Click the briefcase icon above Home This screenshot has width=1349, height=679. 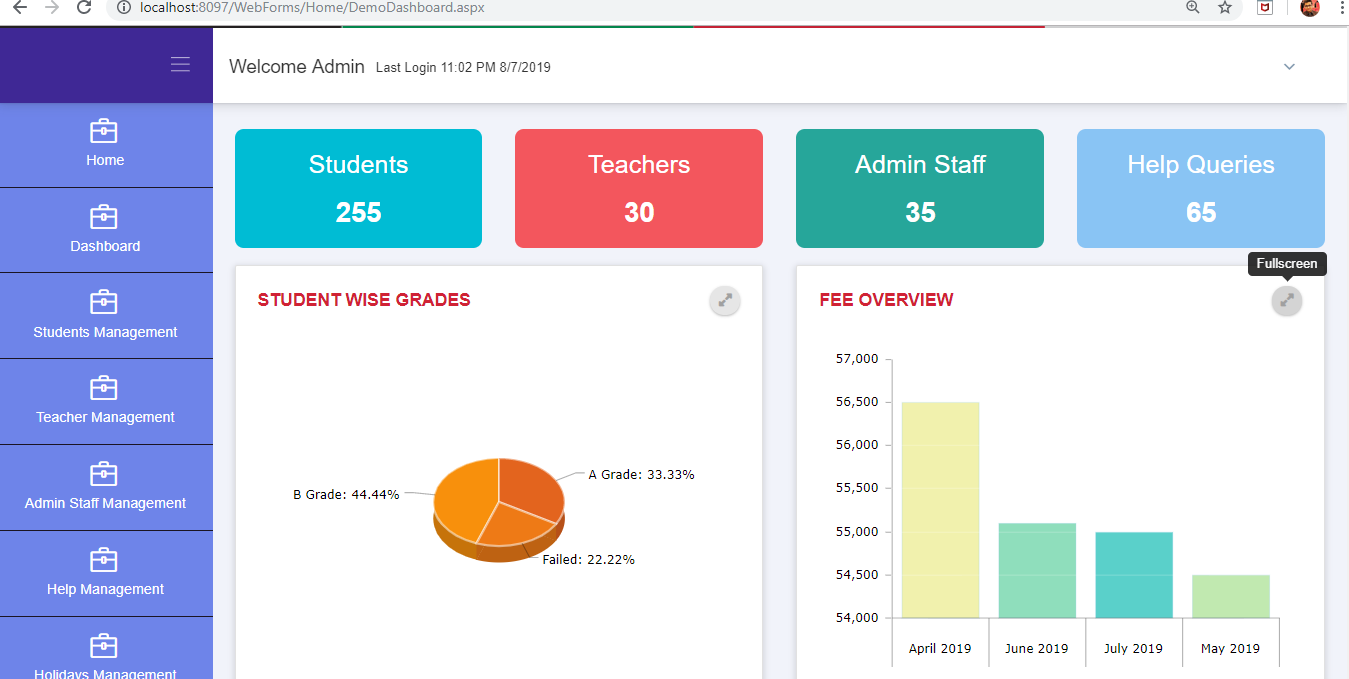tap(104, 131)
